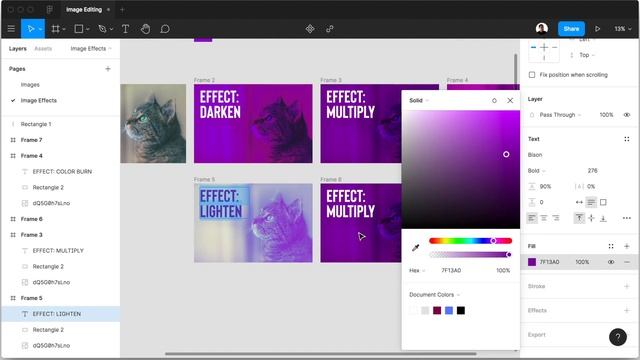This screenshot has height=360, width=640.
Task: Open the help question mark button
Action: click(x=618, y=337)
